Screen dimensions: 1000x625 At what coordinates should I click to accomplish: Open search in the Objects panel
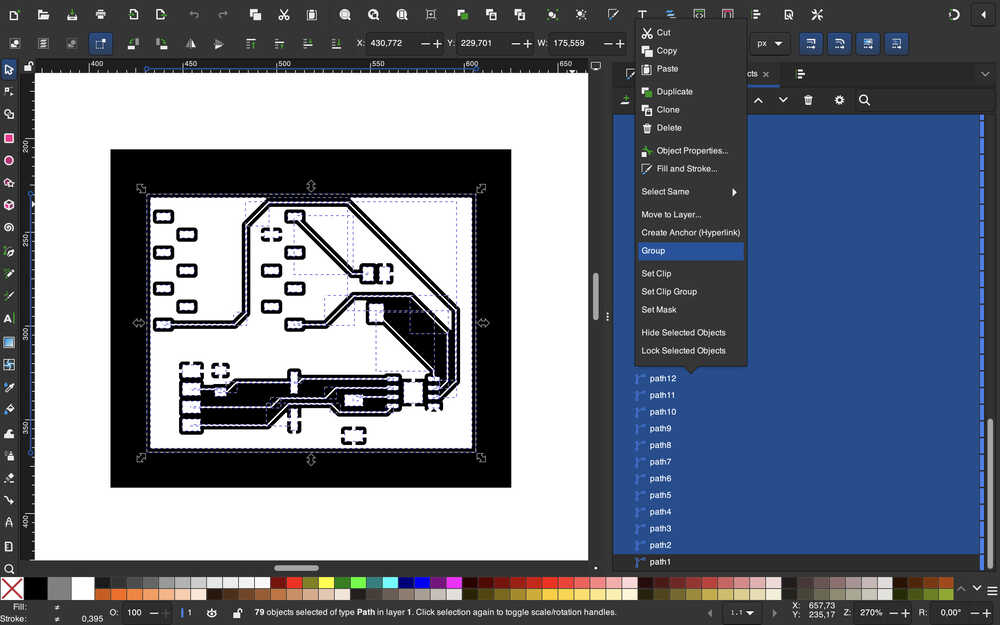point(864,100)
